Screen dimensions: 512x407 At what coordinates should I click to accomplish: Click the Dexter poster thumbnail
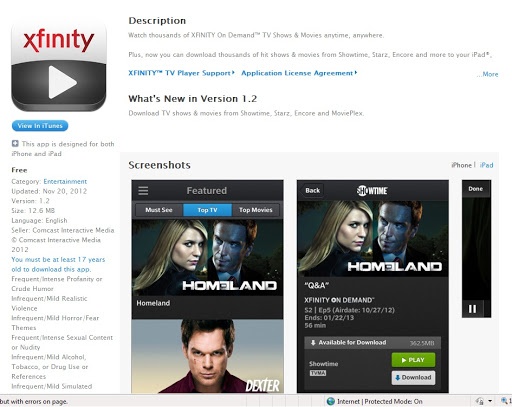(x=207, y=356)
